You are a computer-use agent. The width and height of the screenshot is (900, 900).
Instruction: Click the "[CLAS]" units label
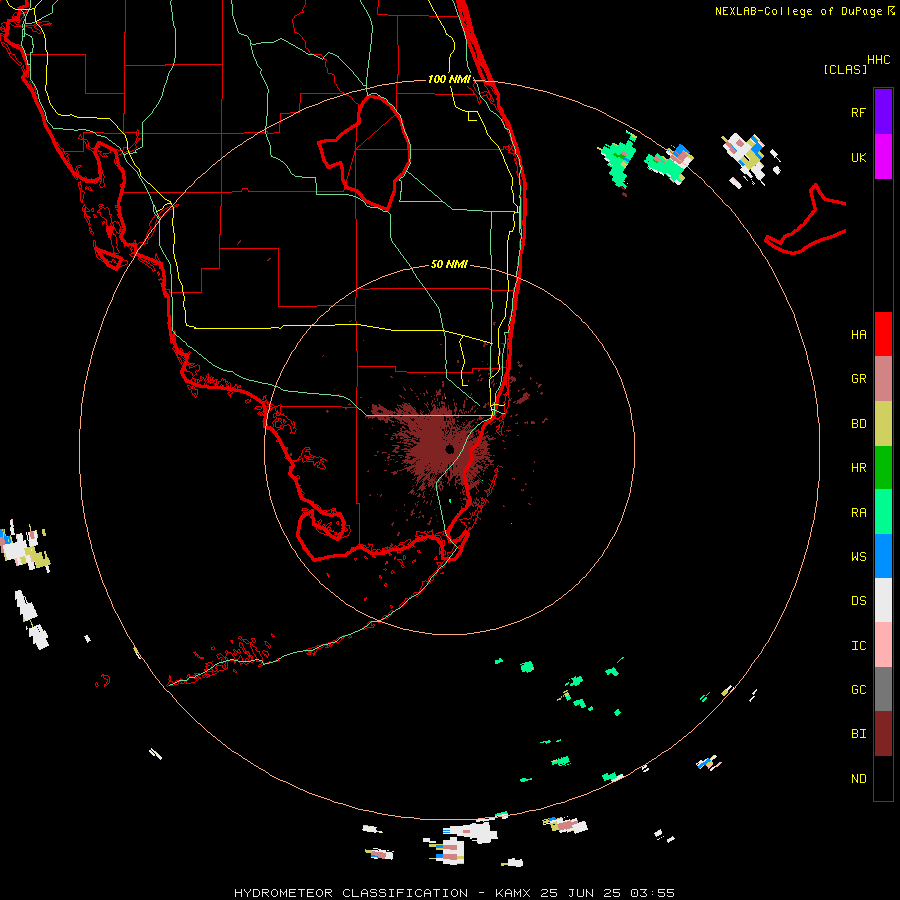click(x=845, y=69)
